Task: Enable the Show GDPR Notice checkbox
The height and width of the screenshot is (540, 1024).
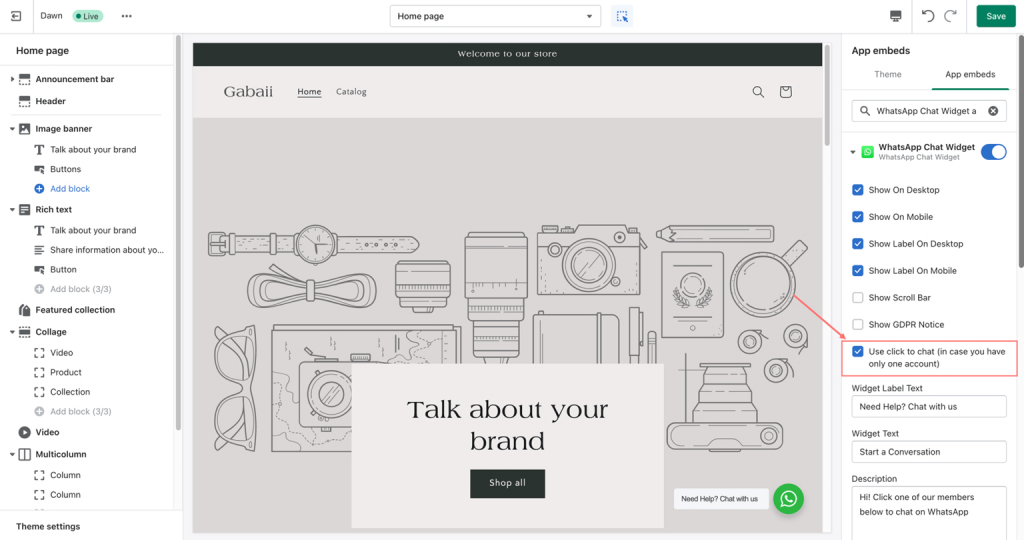Action: [x=858, y=325]
